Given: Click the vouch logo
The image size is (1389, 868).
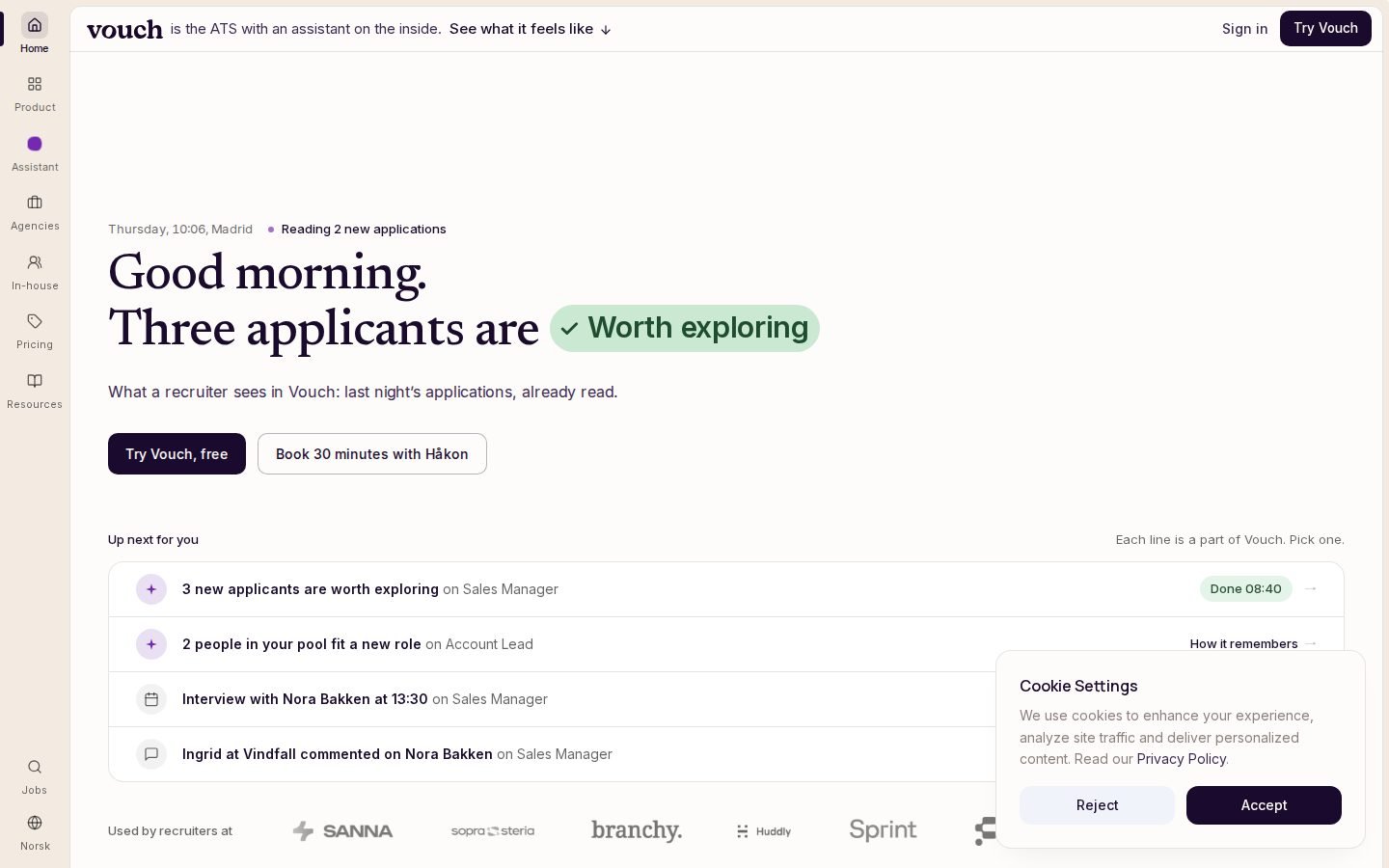Looking at the screenshot, I should [x=124, y=29].
